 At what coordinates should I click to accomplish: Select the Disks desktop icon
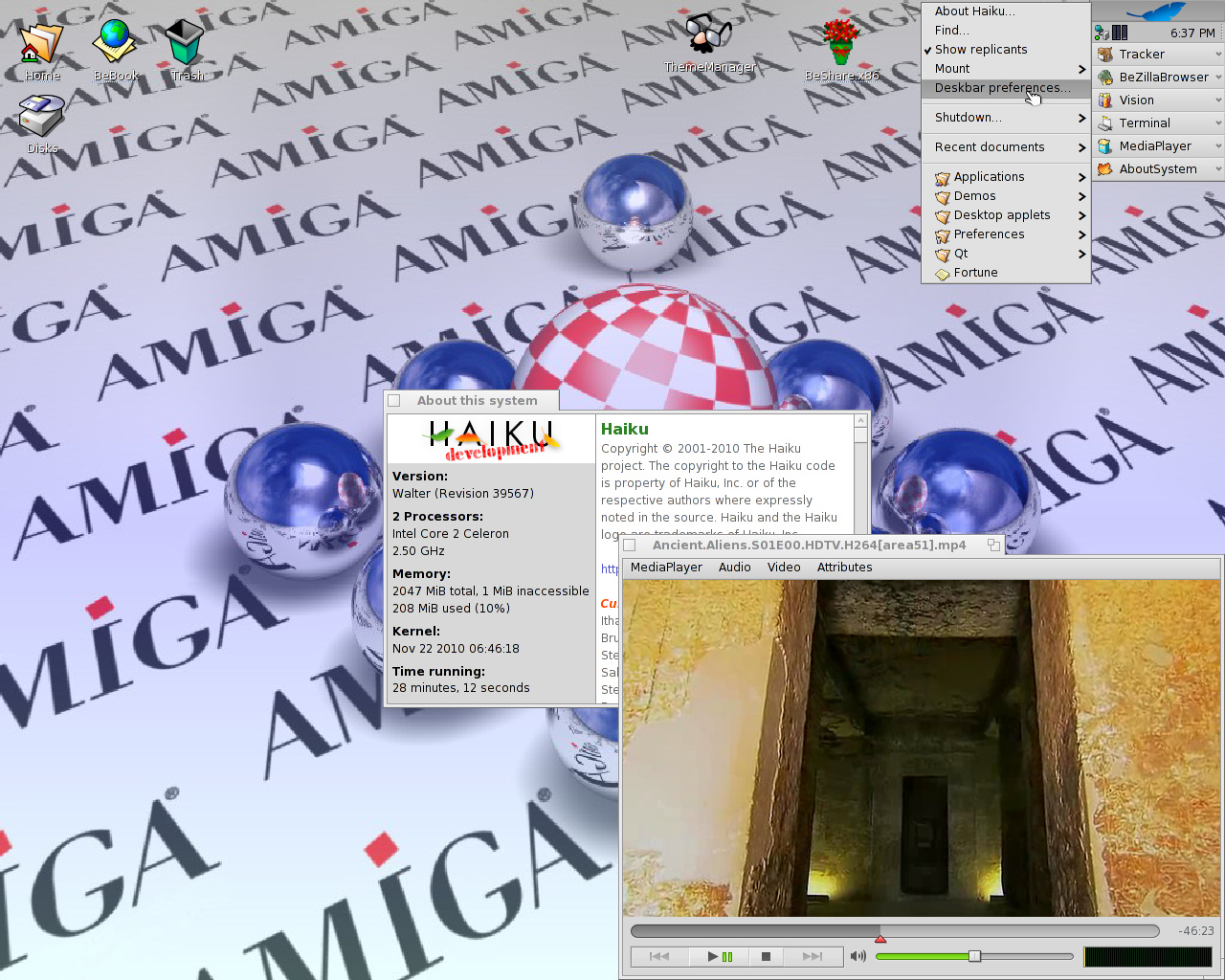click(41, 117)
